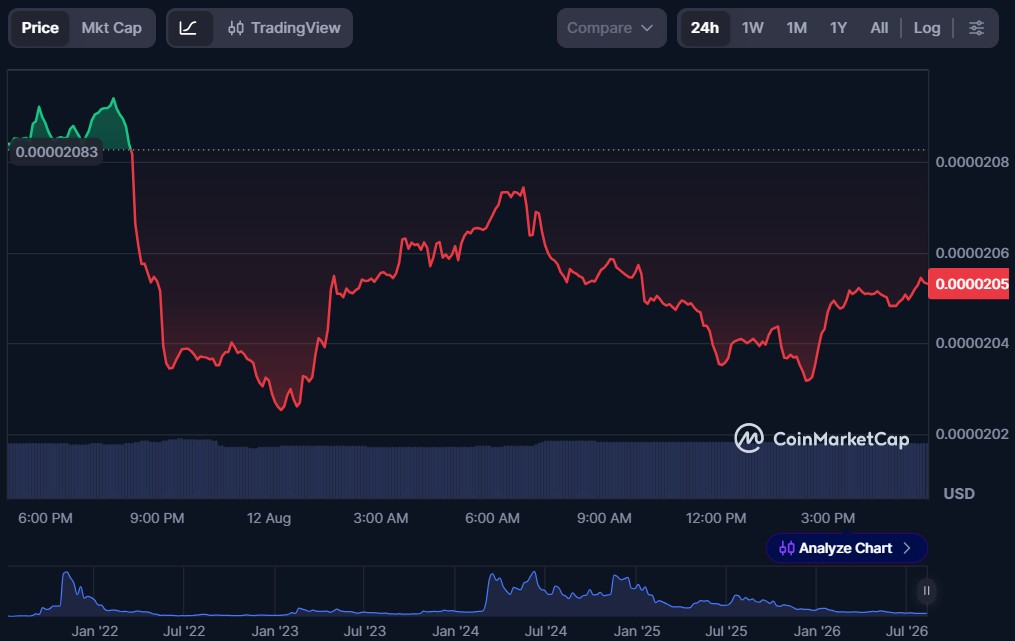Viewport: 1015px width, 641px height.
Task: Click Jul '24 on the navigator
Action: pyautogui.click(x=546, y=631)
